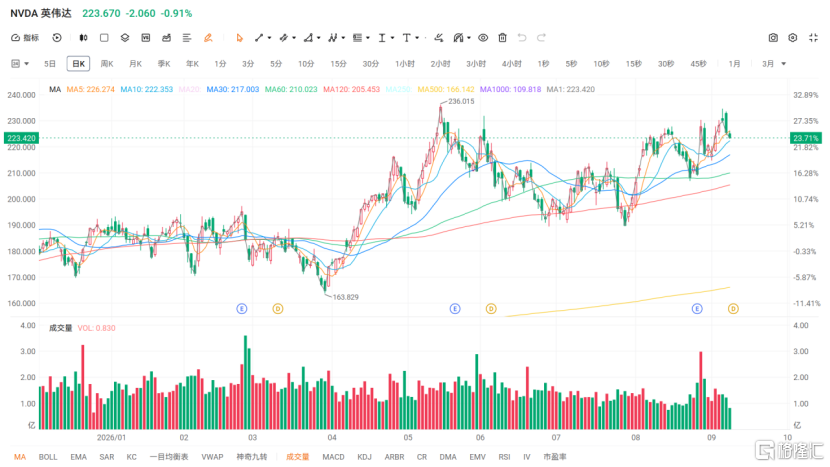Toggle the dimmed MA20 average line
Image resolution: width=830 pixels, height=467 pixels.
(x=190, y=89)
